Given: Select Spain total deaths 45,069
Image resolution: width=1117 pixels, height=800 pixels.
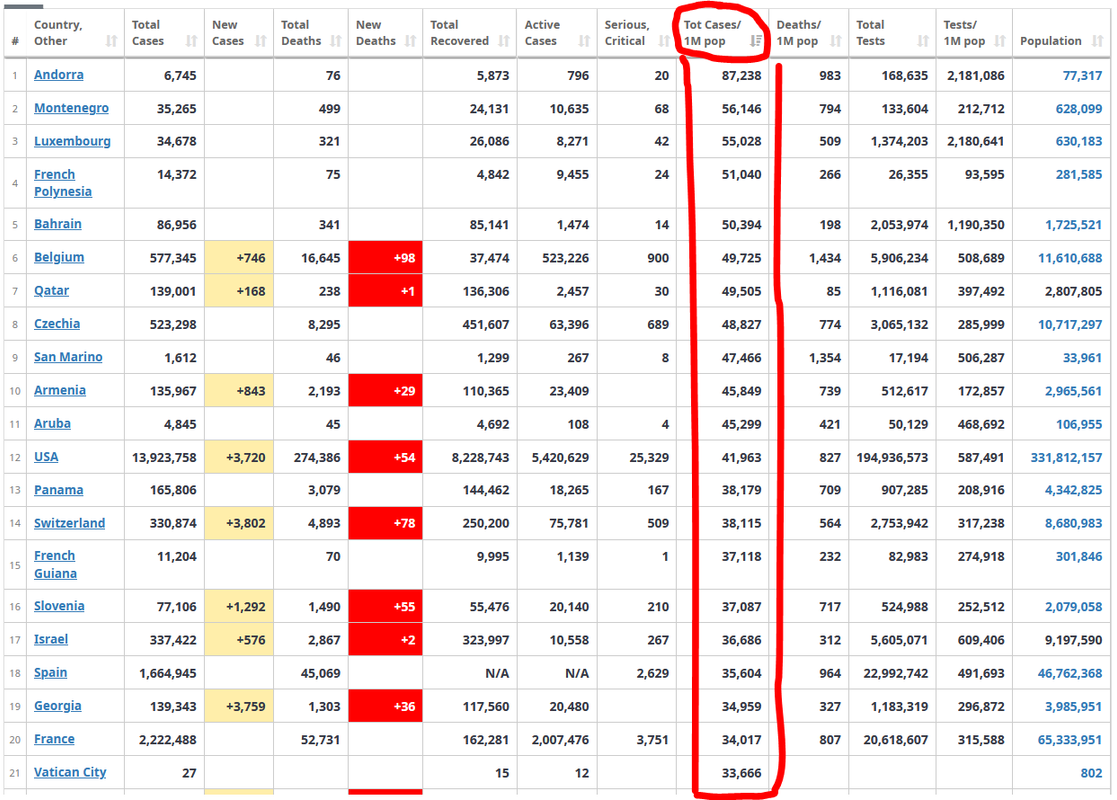Looking at the screenshot, I should [x=321, y=673].
